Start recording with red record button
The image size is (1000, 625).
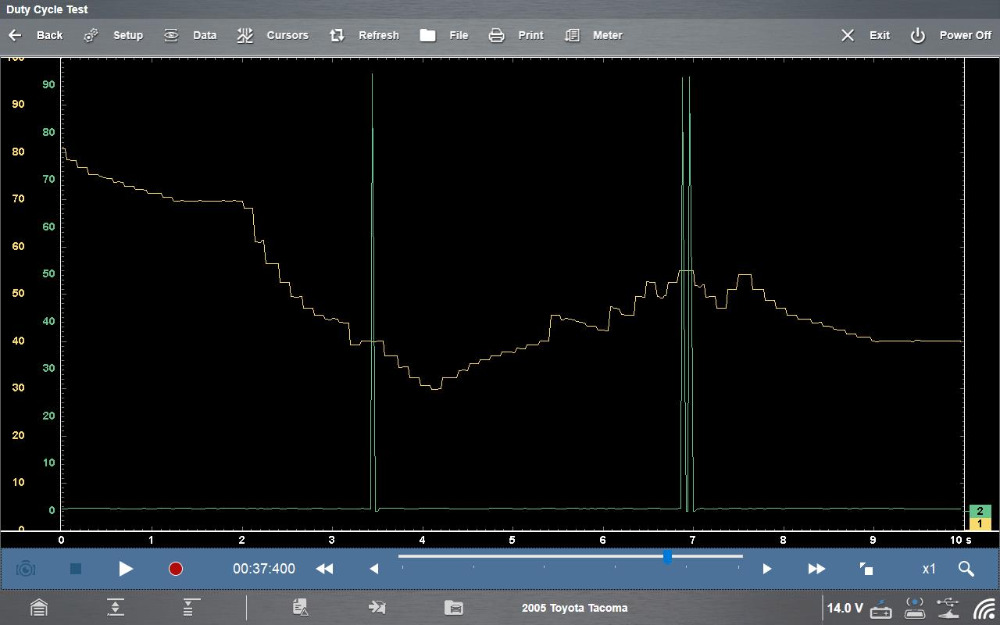[x=176, y=569]
